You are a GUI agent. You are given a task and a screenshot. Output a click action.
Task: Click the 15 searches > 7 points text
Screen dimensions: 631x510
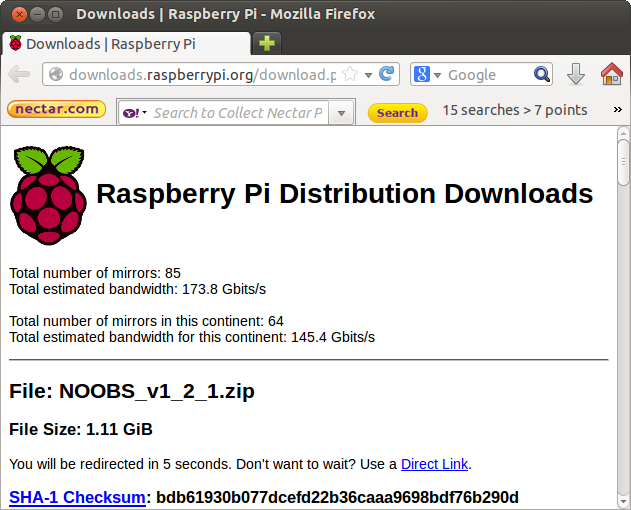click(x=515, y=110)
